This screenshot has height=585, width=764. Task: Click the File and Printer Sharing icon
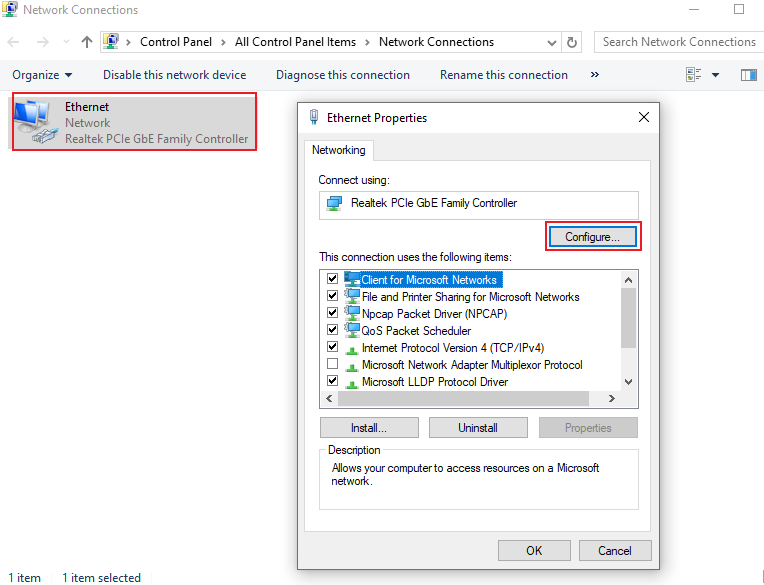click(352, 296)
